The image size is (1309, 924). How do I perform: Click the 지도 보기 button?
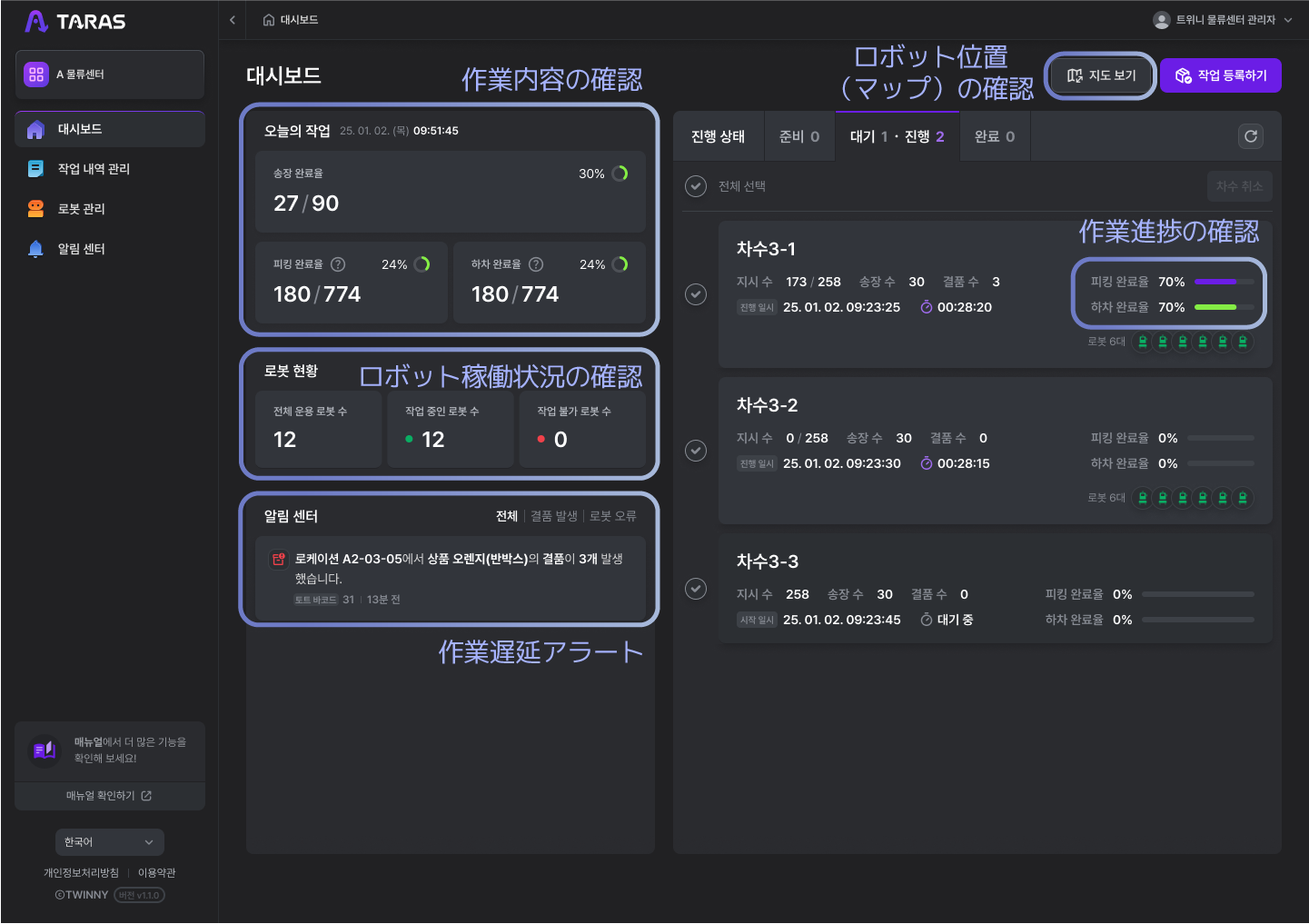[x=1101, y=75]
